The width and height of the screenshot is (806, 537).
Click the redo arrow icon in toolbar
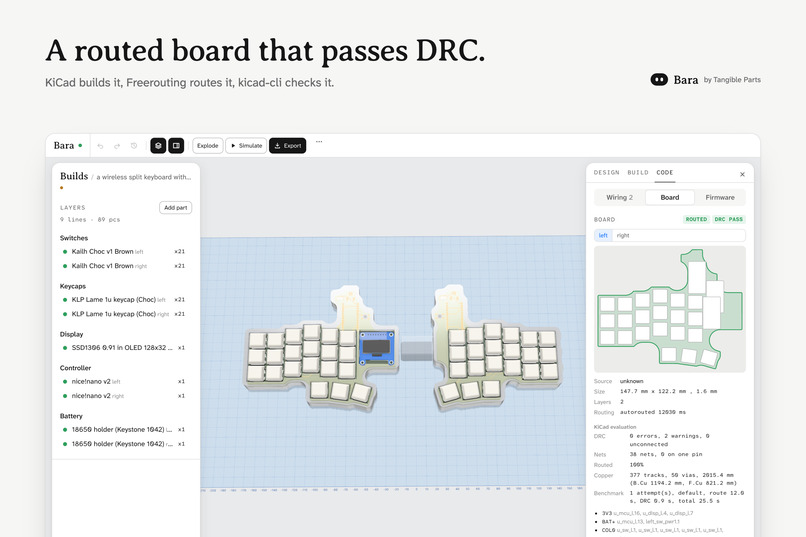pos(117,146)
